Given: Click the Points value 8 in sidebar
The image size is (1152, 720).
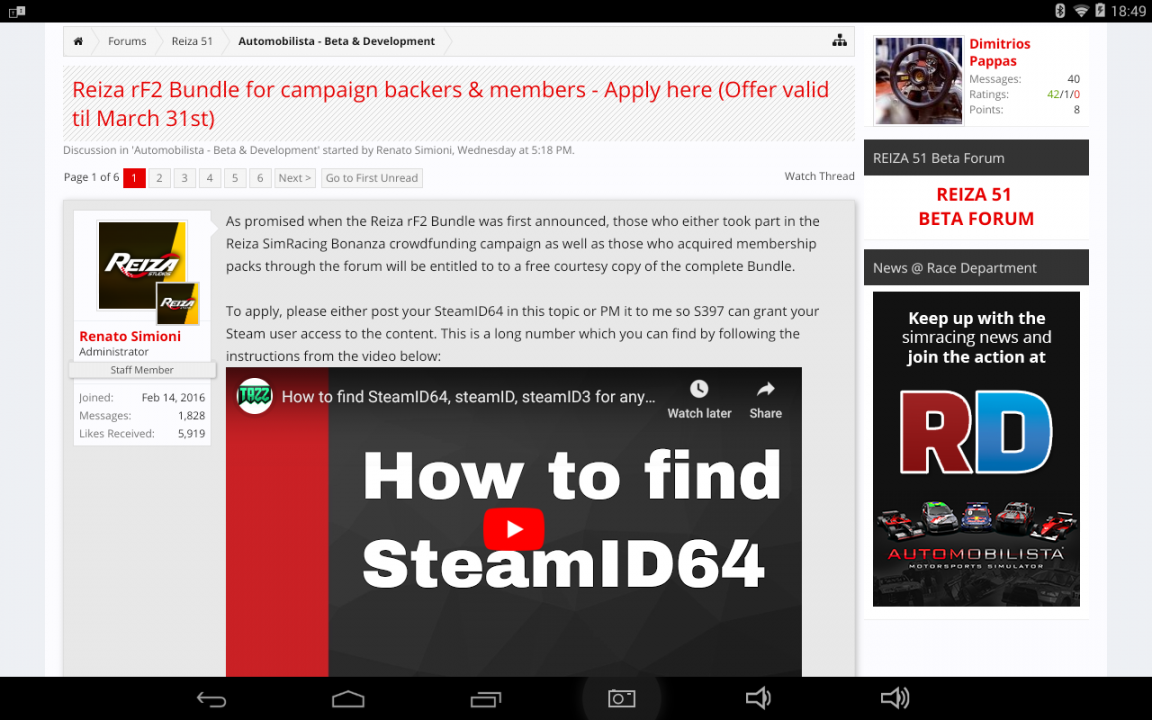Looking at the screenshot, I should pyautogui.click(x=1076, y=109).
